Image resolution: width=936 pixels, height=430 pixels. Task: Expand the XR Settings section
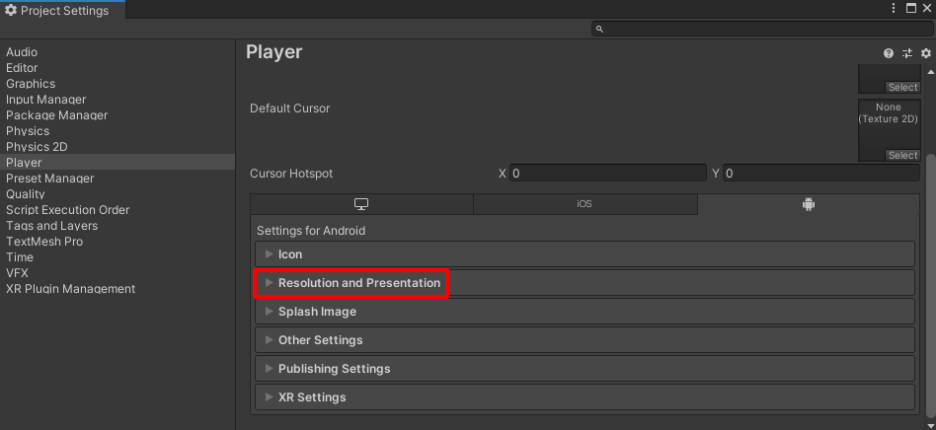click(x=585, y=397)
